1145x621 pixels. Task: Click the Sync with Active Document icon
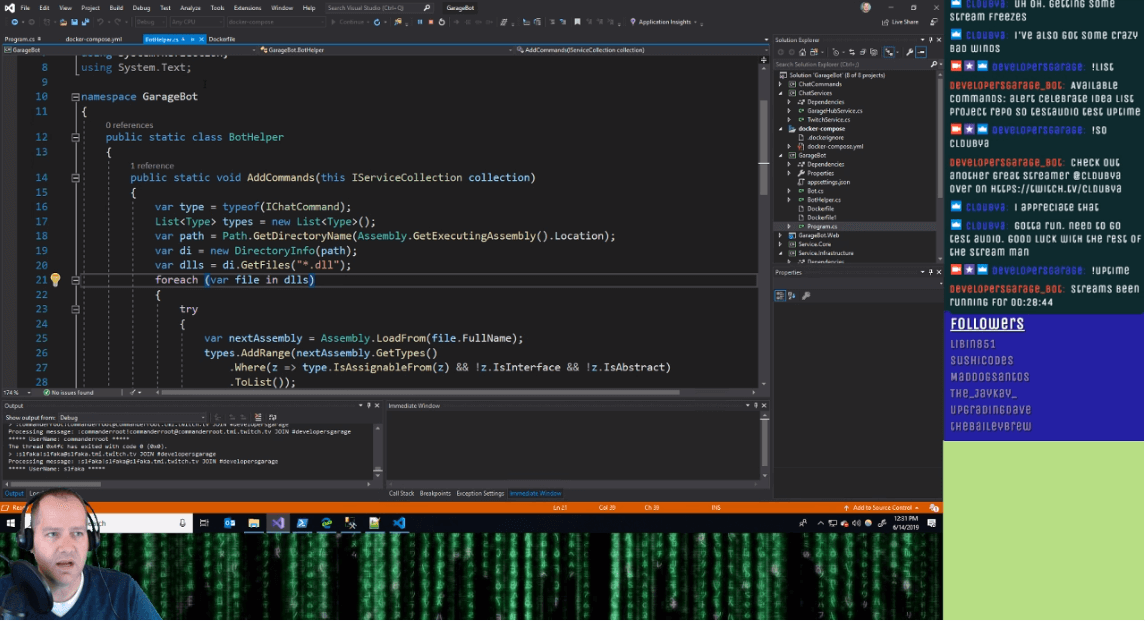pyautogui.click(x=852, y=52)
